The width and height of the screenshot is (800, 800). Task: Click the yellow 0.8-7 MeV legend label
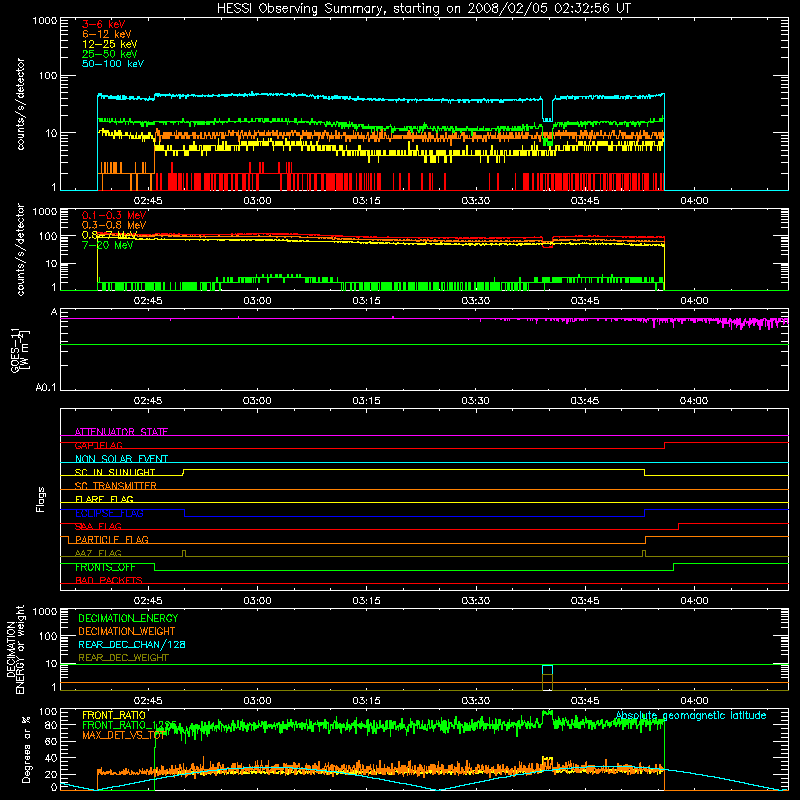[x=110, y=235]
